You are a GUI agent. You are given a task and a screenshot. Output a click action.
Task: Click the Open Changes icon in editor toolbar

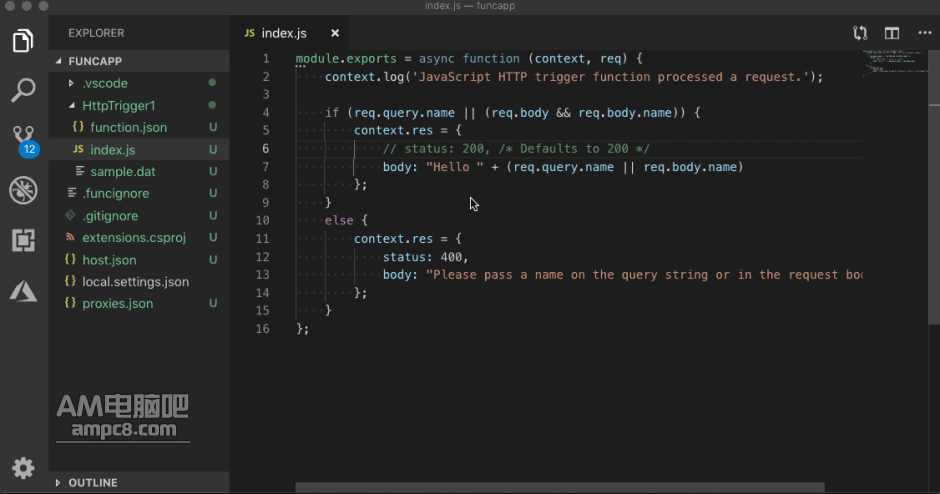click(x=860, y=33)
